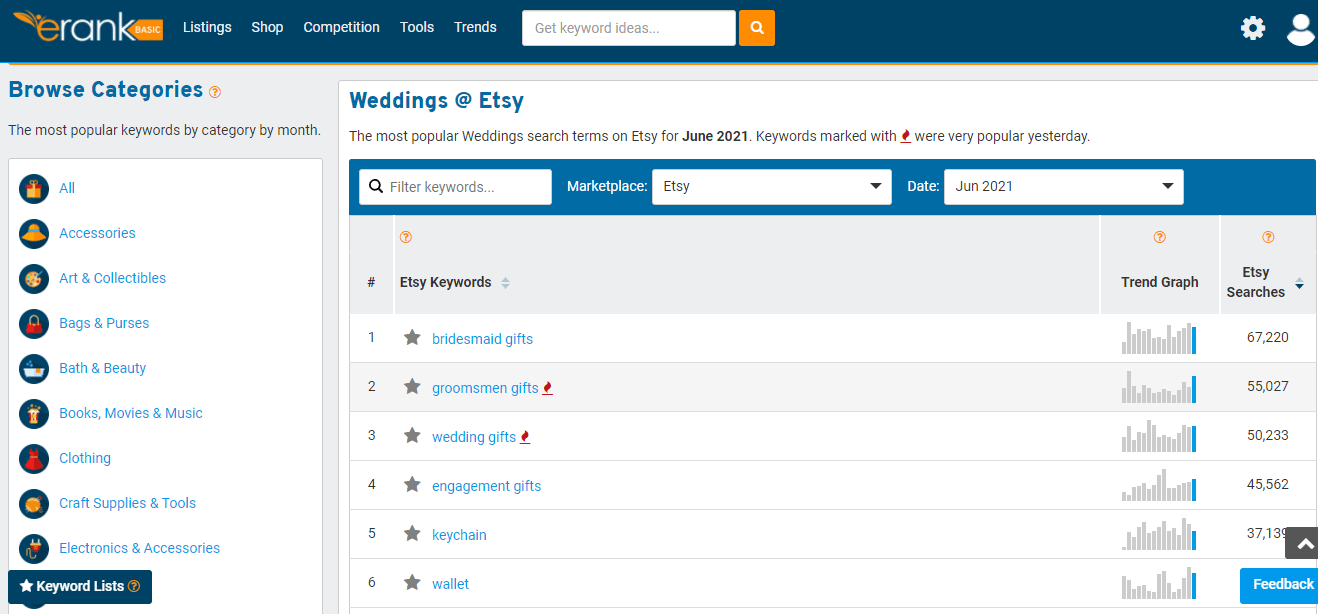Image resolution: width=1318 pixels, height=614 pixels.
Task: Star the groomsmen gifts keyword
Action: pos(412,387)
